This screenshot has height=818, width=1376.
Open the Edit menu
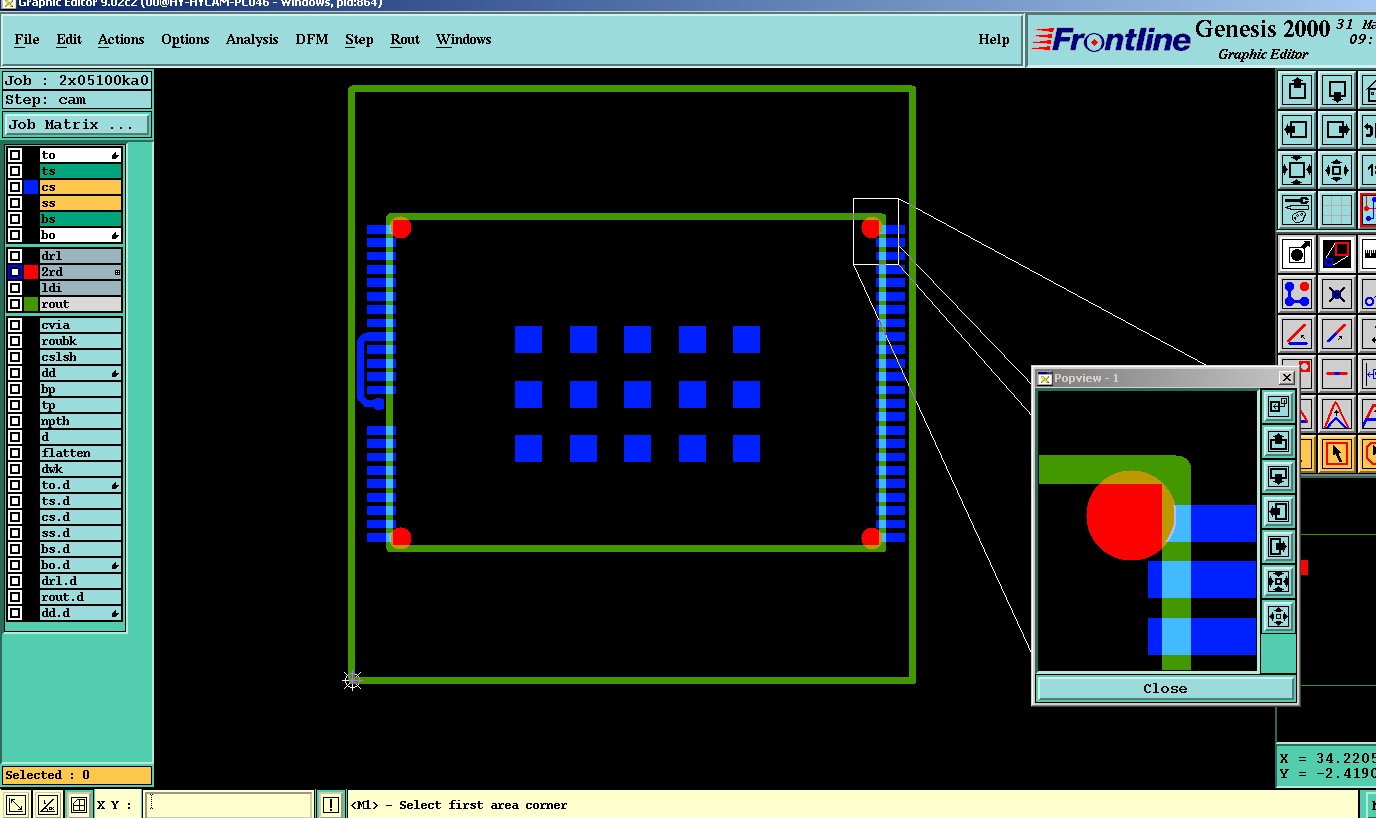pyautogui.click(x=69, y=39)
